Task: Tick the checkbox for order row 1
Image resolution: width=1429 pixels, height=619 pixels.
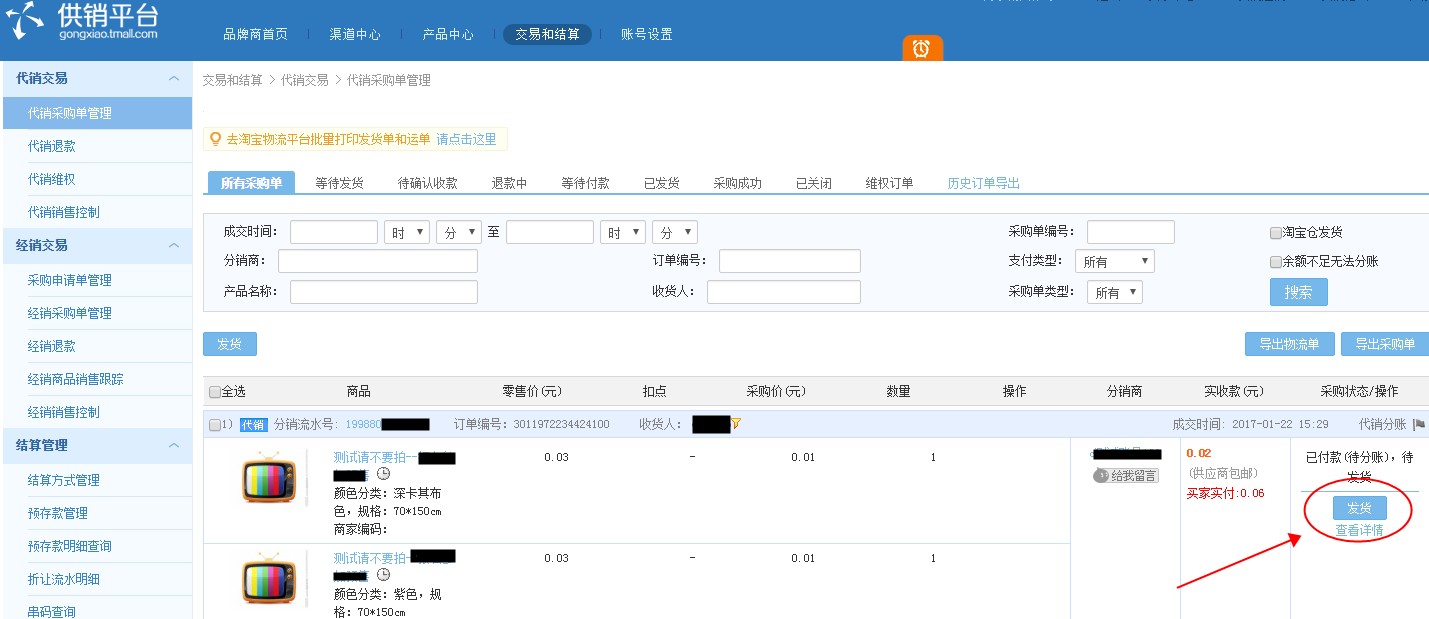Action: (215, 425)
